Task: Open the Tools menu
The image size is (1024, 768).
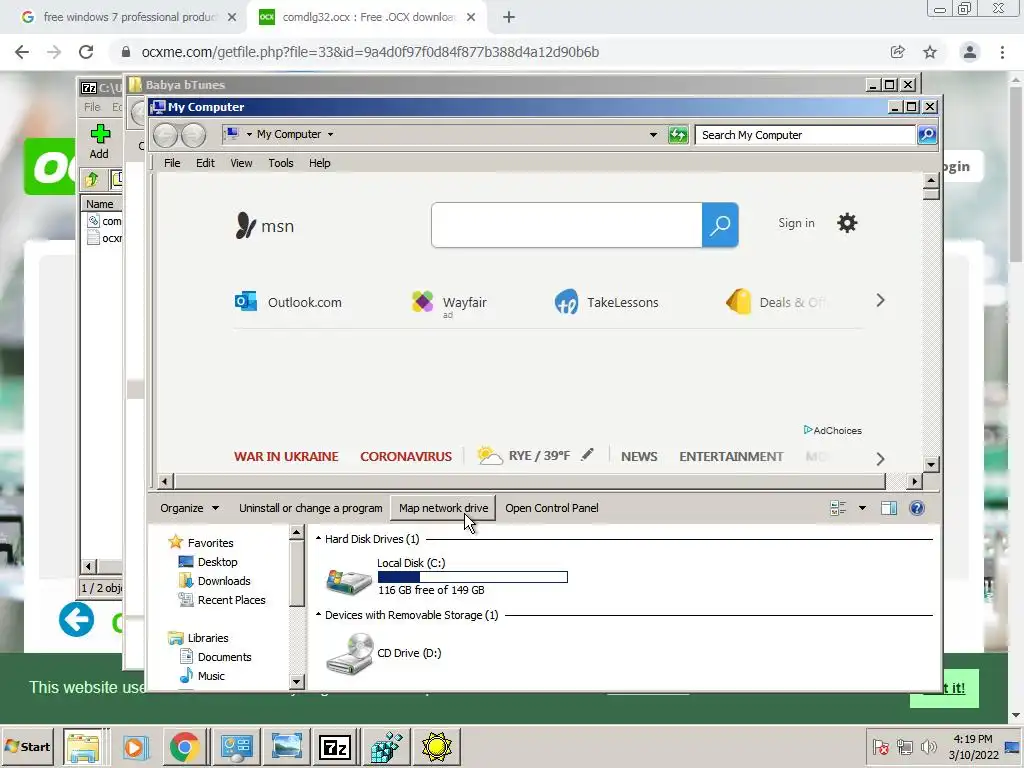Action: [x=281, y=163]
